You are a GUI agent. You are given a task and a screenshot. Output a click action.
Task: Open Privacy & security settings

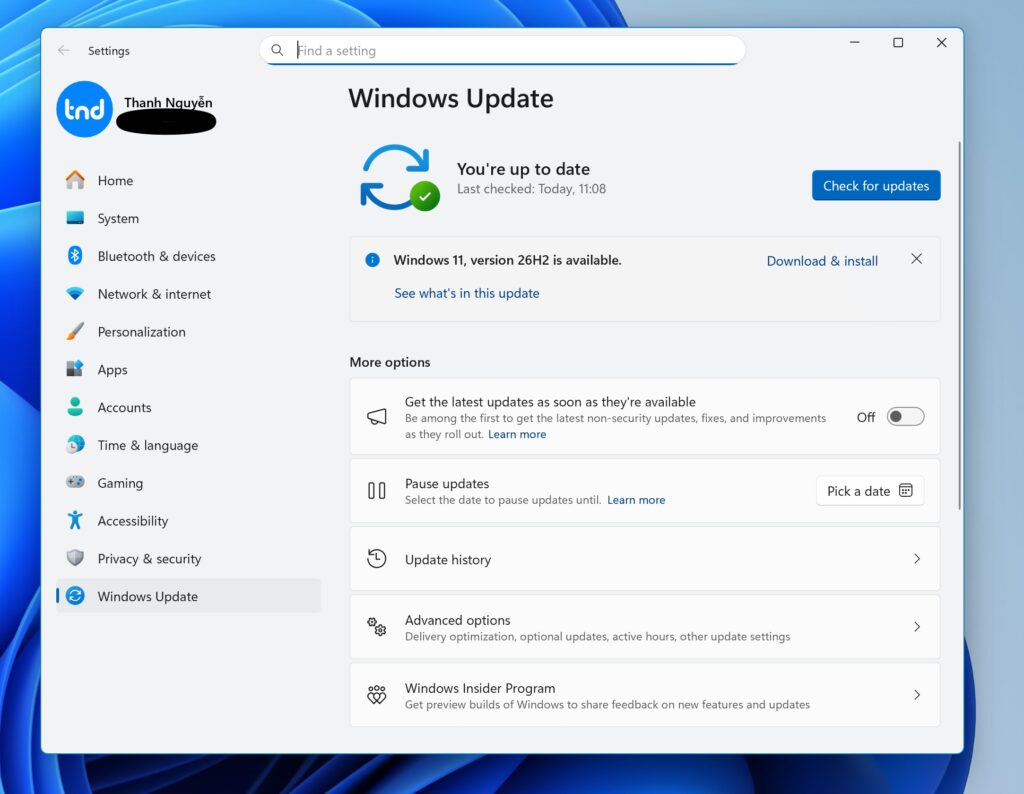click(x=188, y=559)
